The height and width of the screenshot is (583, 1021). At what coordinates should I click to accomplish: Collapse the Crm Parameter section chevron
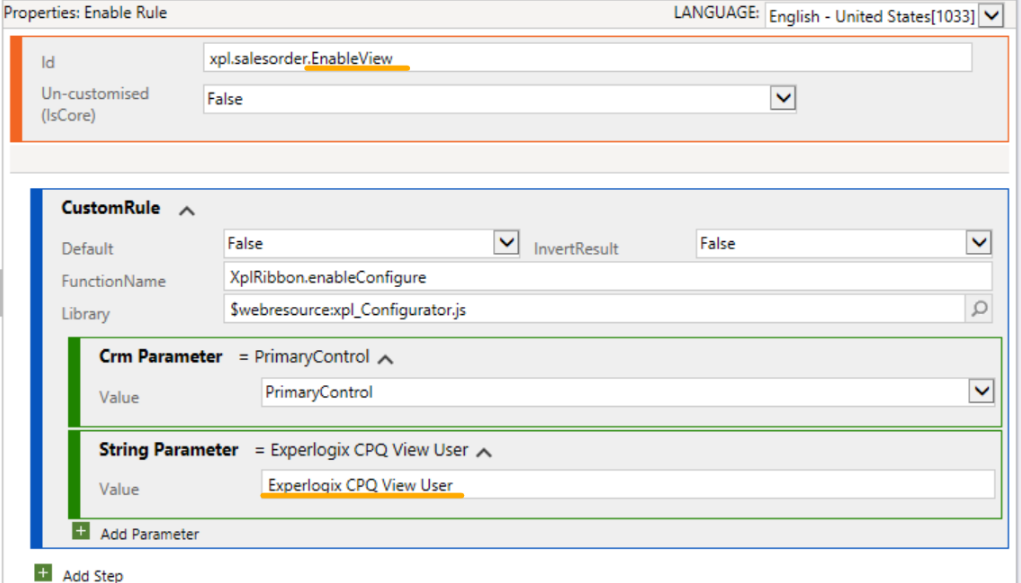pos(385,359)
